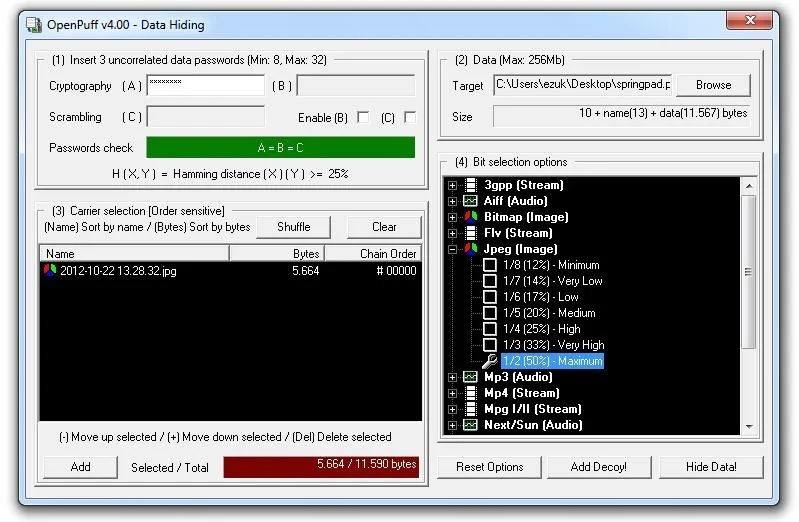
Task: Click the 3gpp (Stream) film icon
Action: pos(471,185)
